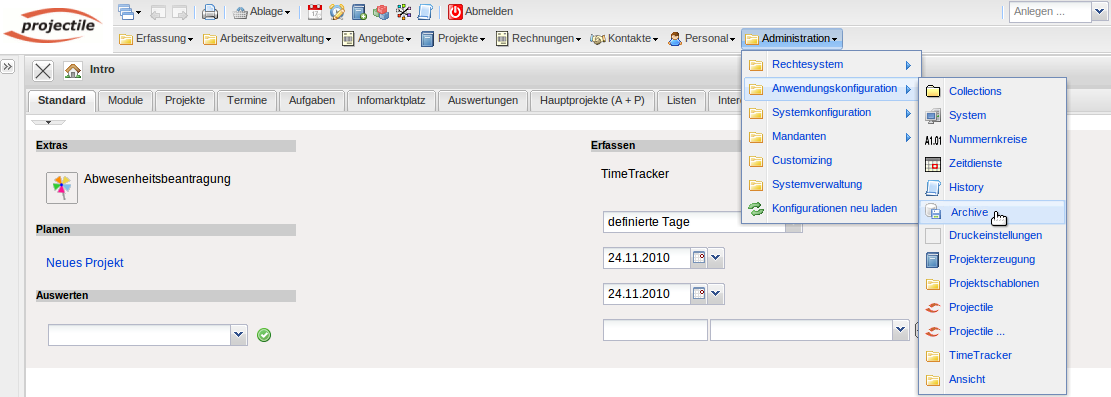The width and height of the screenshot is (1111, 397).
Task: Collapse the Administration menu
Action: (792, 39)
